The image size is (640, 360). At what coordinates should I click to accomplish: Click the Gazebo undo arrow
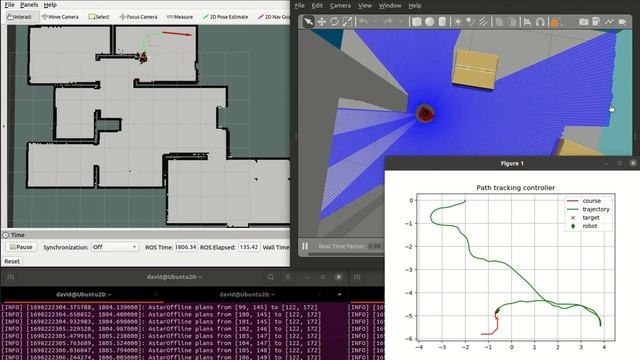[363, 22]
